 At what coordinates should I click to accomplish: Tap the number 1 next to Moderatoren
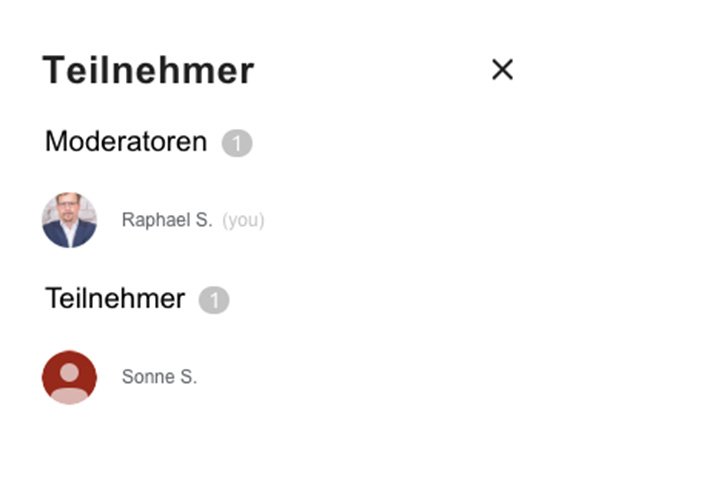(237, 144)
